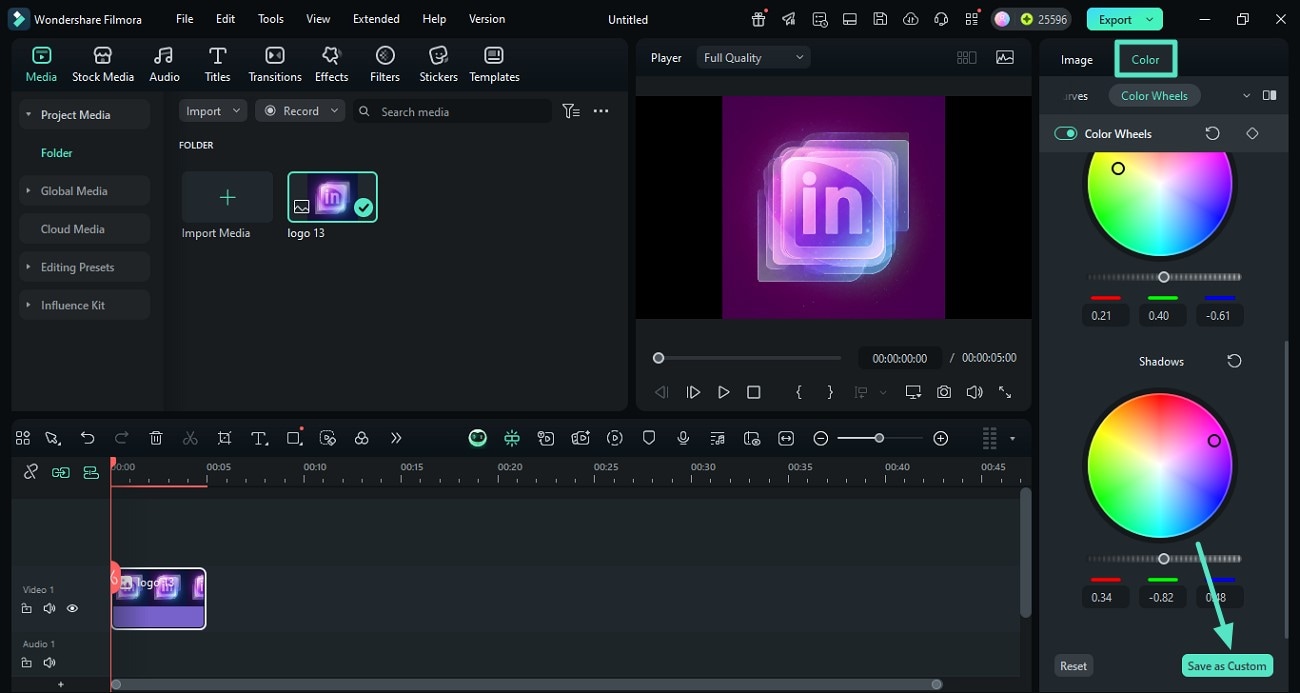Open the Stickers tab
Viewport: 1300px width, 693px height.
point(438,64)
